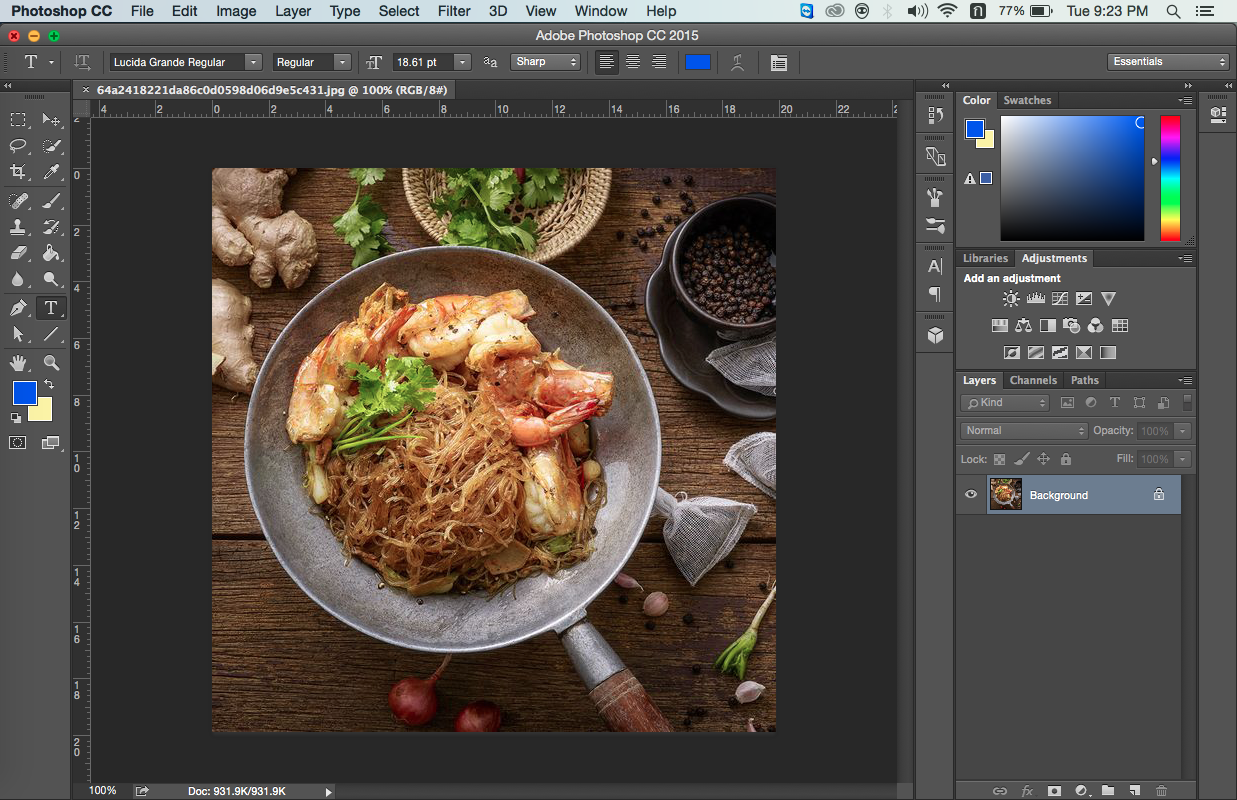Select the Lasso tool
Screen dimensions: 1237x800
point(18,146)
